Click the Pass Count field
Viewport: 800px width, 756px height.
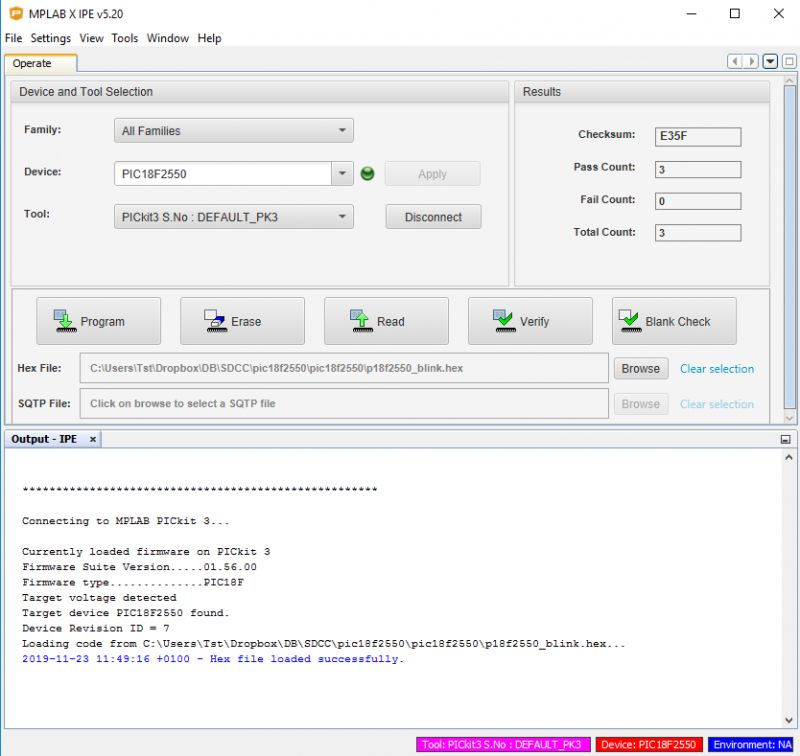[698, 169]
